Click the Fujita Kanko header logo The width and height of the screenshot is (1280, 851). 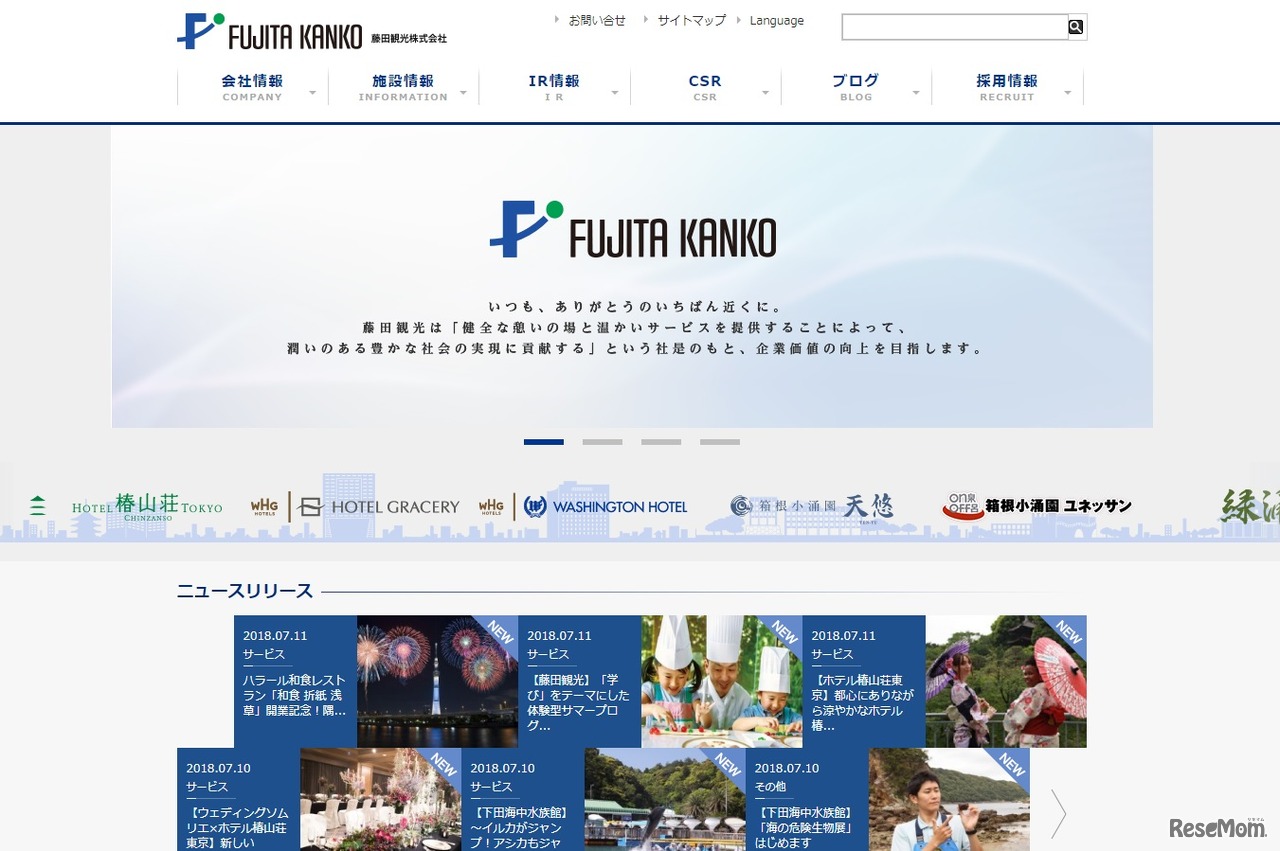tap(311, 32)
